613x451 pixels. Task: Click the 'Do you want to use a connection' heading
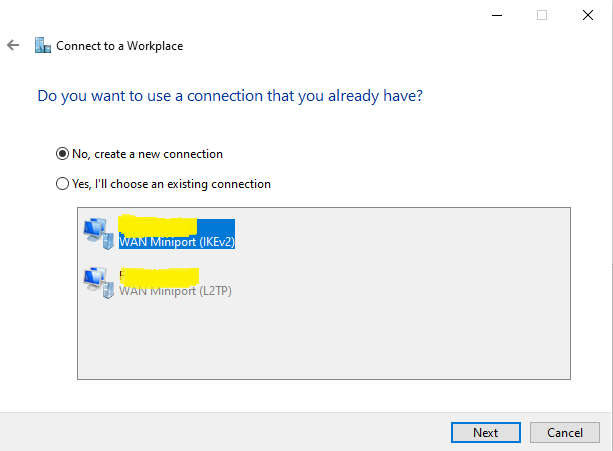coord(230,96)
